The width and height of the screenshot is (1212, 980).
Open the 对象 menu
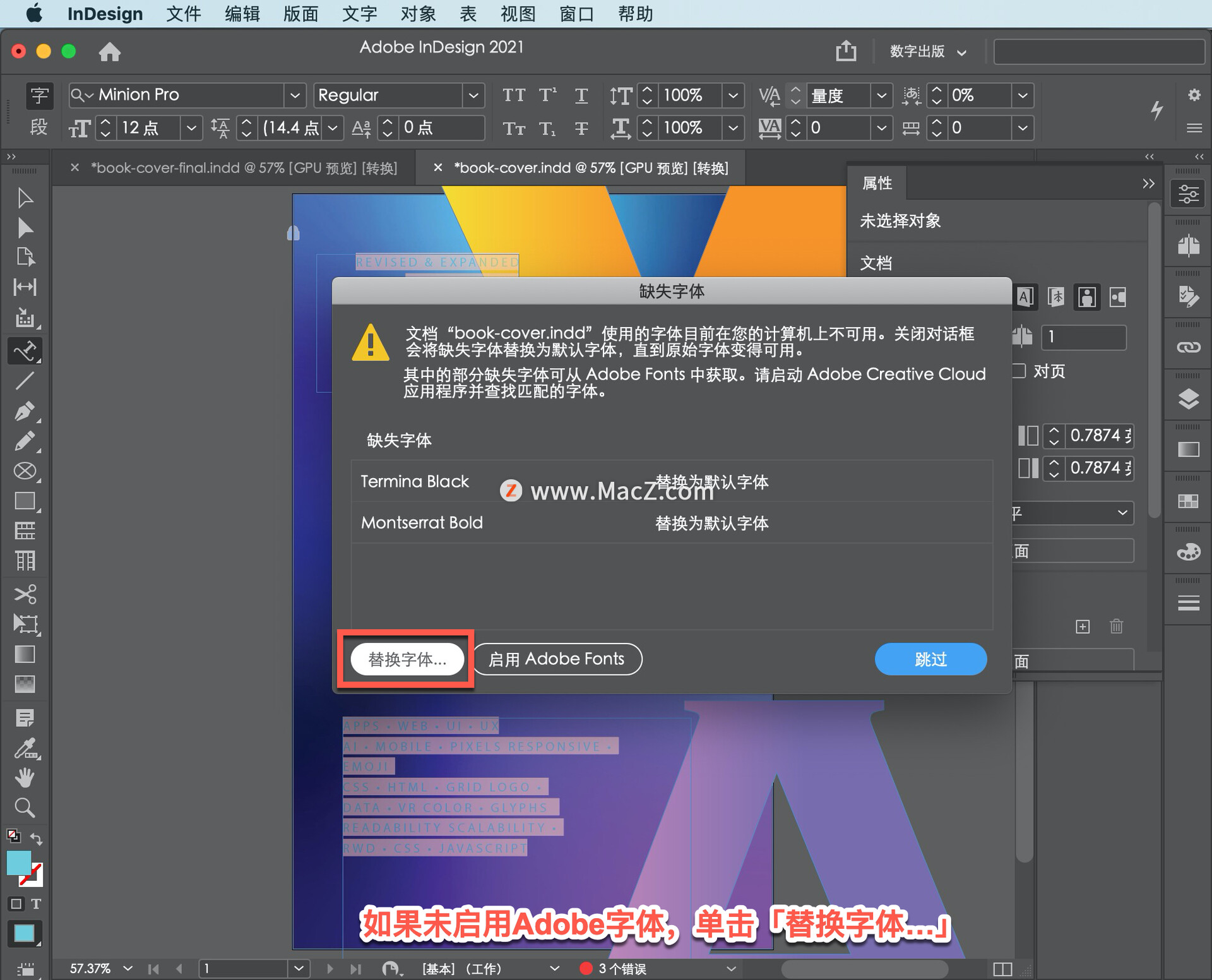point(418,13)
